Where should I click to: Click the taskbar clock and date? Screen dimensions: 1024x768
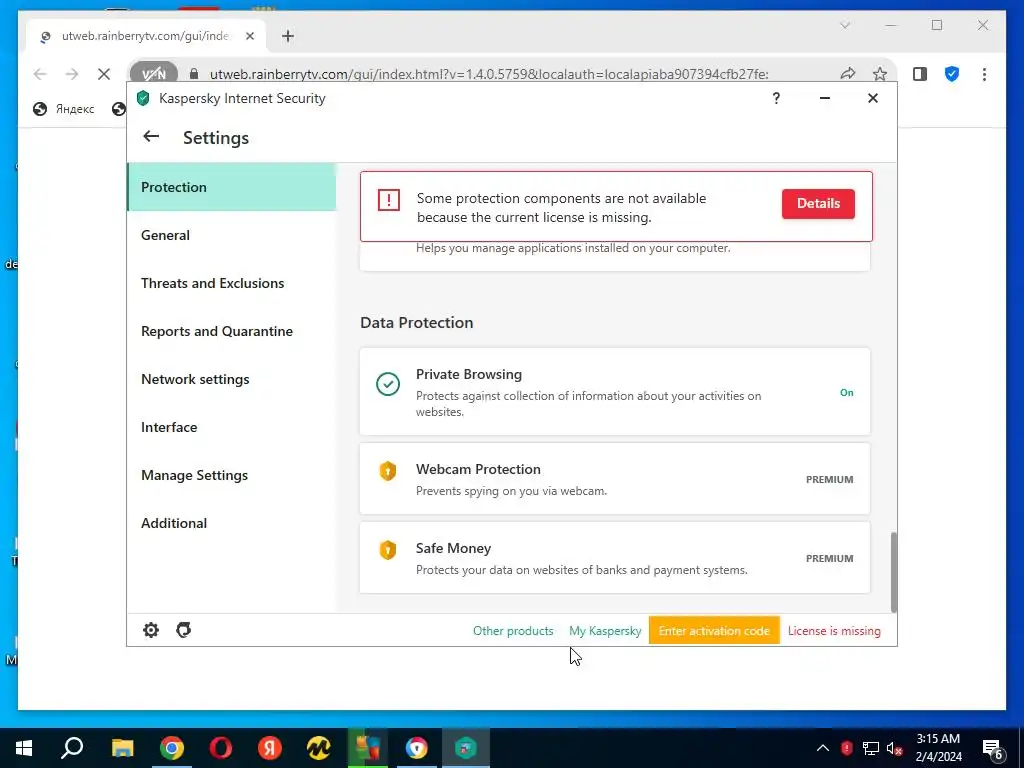(x=938, y=748)
